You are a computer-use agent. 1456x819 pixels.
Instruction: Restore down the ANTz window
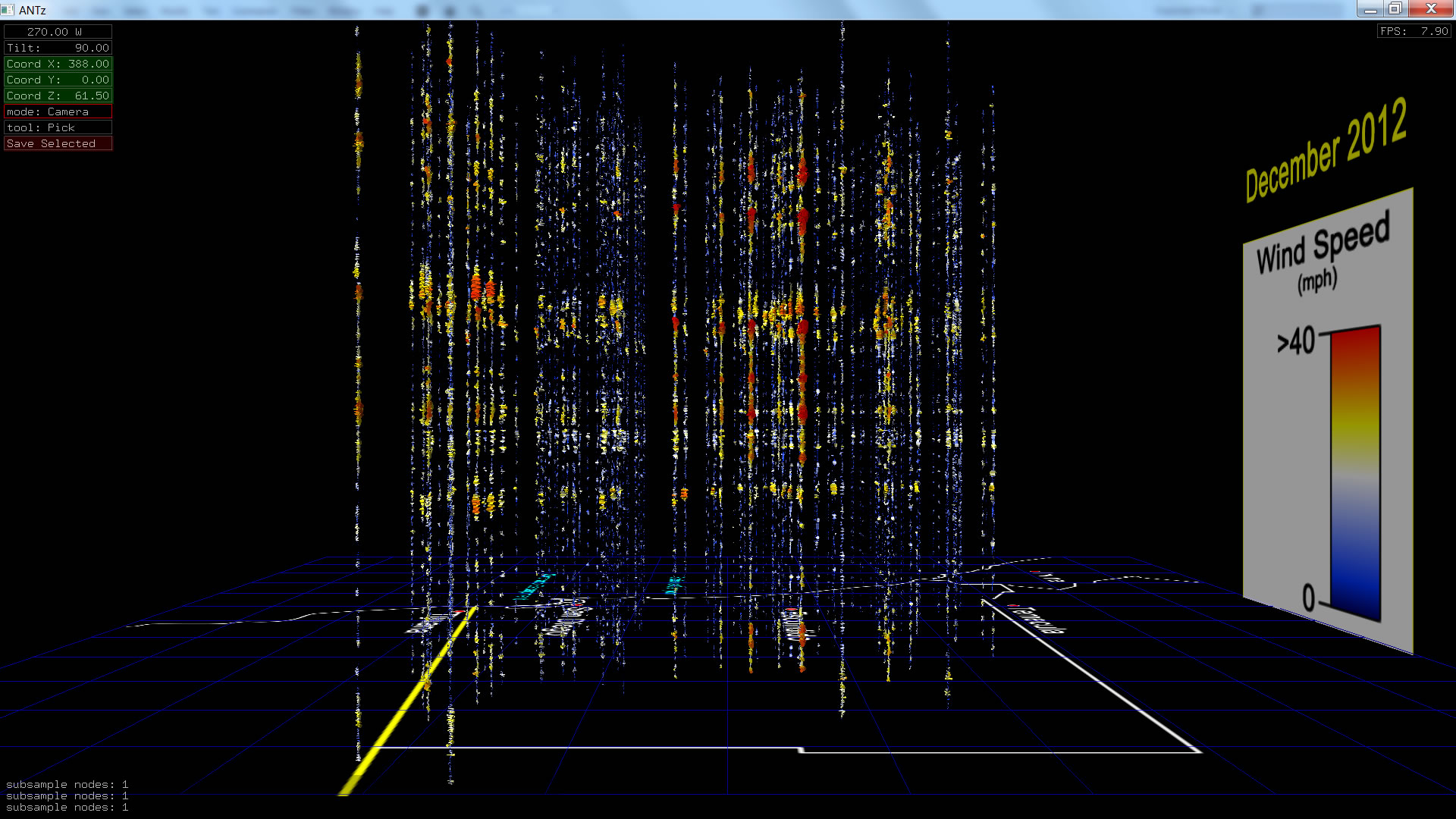click(x=1395, y=9)
